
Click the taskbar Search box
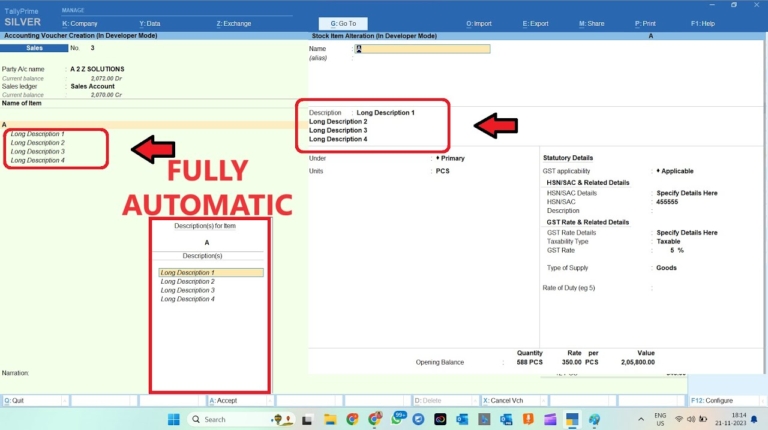click(228, 419)
